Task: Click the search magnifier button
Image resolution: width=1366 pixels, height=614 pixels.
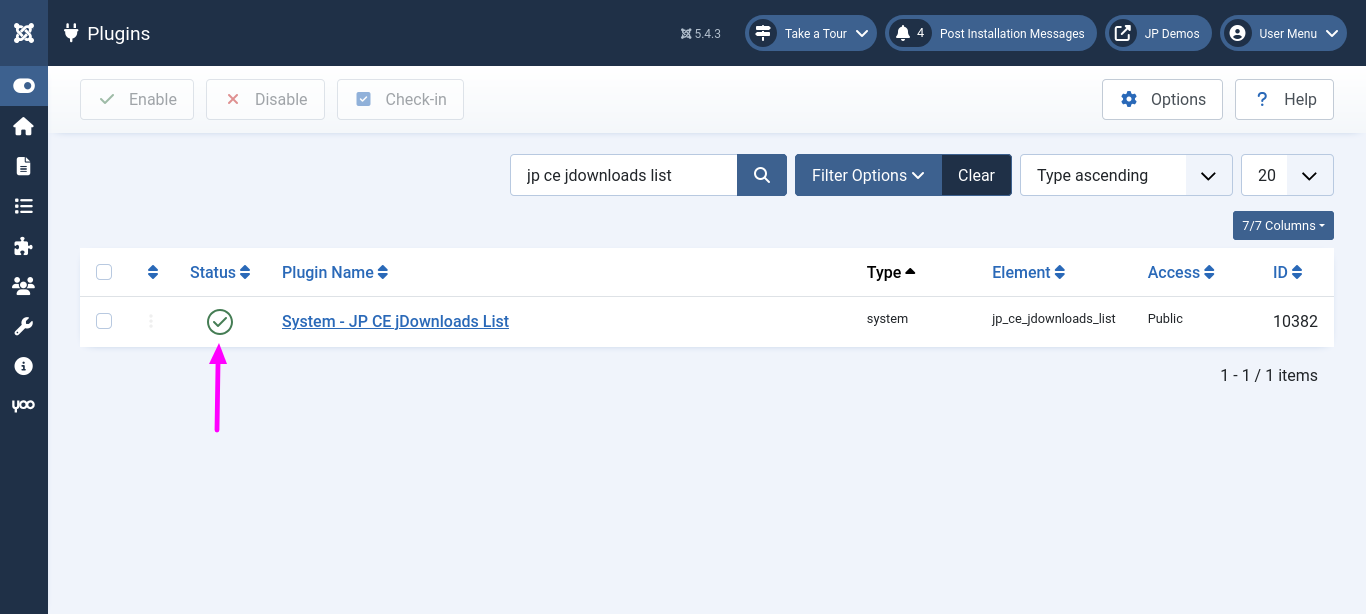Action: click(762, 175)
